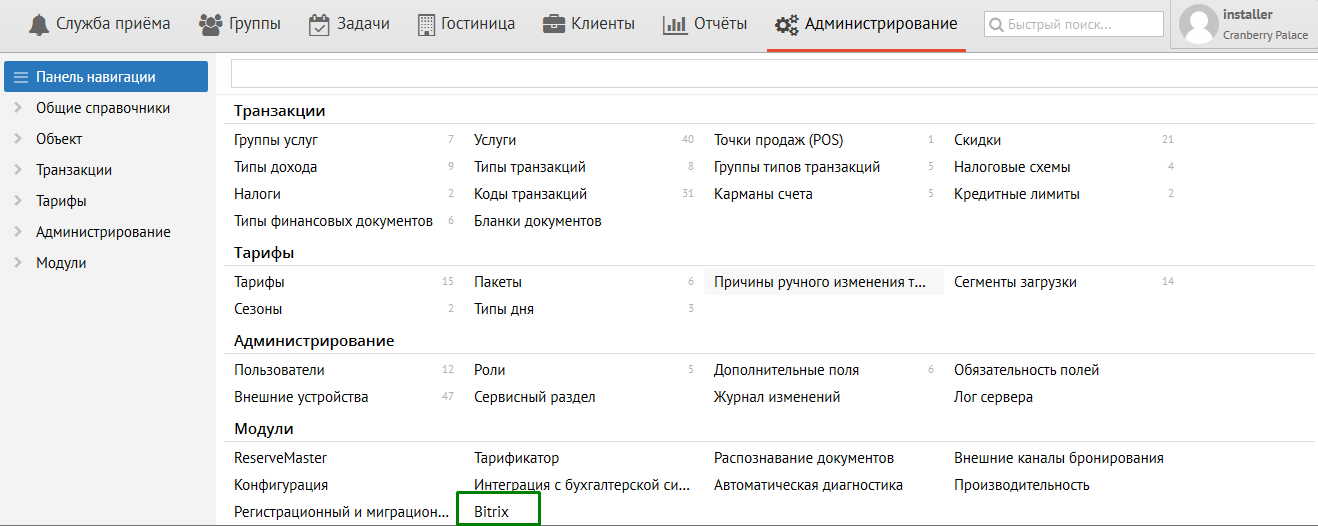This screenshot has width=1318, height=526.
Task: Click the Клиенты briefcase icon
Action: click(553, 25)
